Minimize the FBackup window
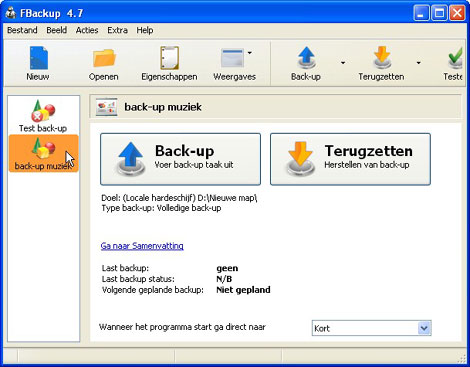This screenshot has width=470, height=367. click(x=421, y=13)
